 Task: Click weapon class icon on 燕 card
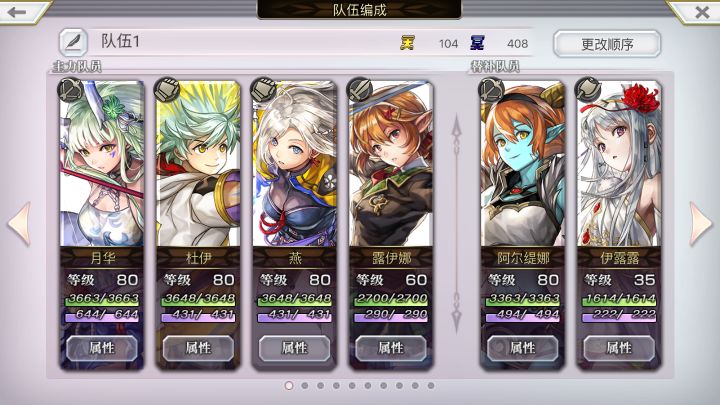click(263, 89)
